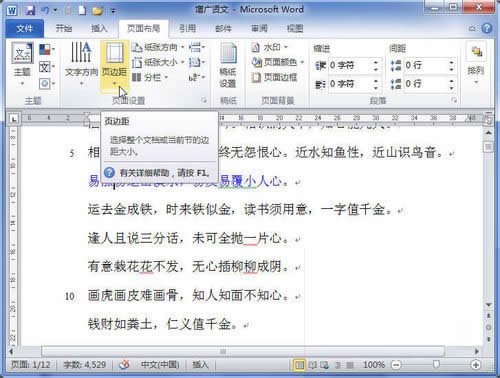Image resolution: width=500 pixels, height=378 pixels.
Task: Open Word help with question mark icon
Action: click(x=487, y=28)
